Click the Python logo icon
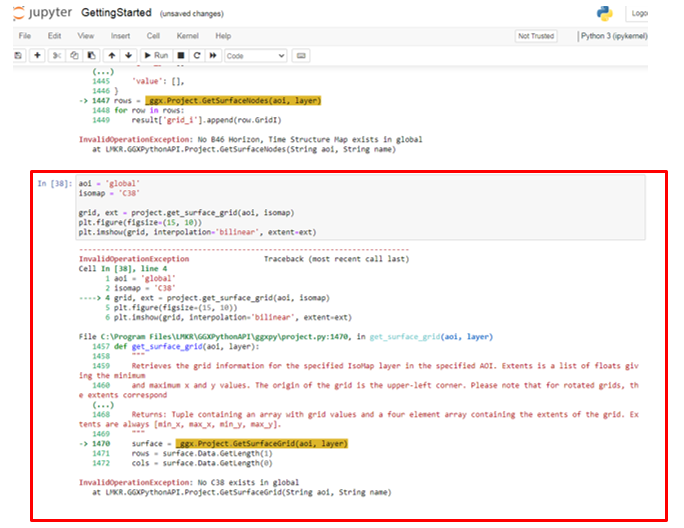Image resolution: width=684 pixels, height=528 pixels. 605,14
